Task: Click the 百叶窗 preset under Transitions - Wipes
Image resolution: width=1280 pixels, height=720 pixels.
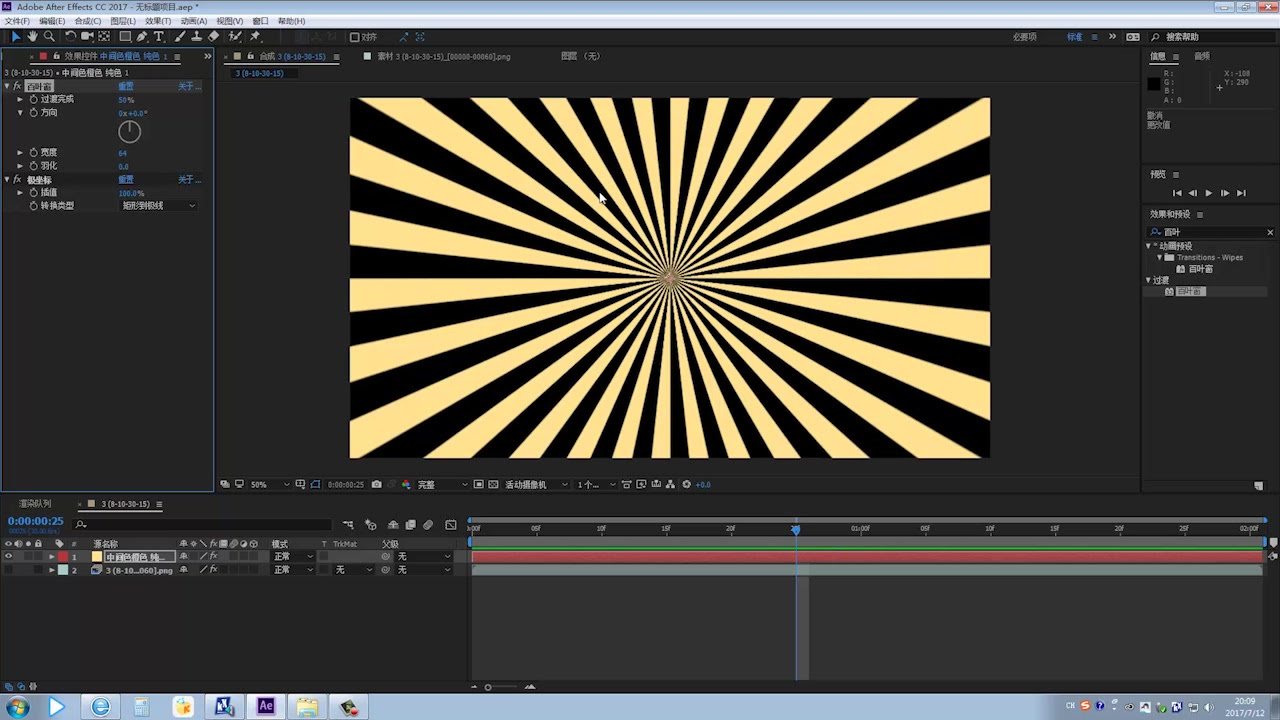Action: point(1200,269)
